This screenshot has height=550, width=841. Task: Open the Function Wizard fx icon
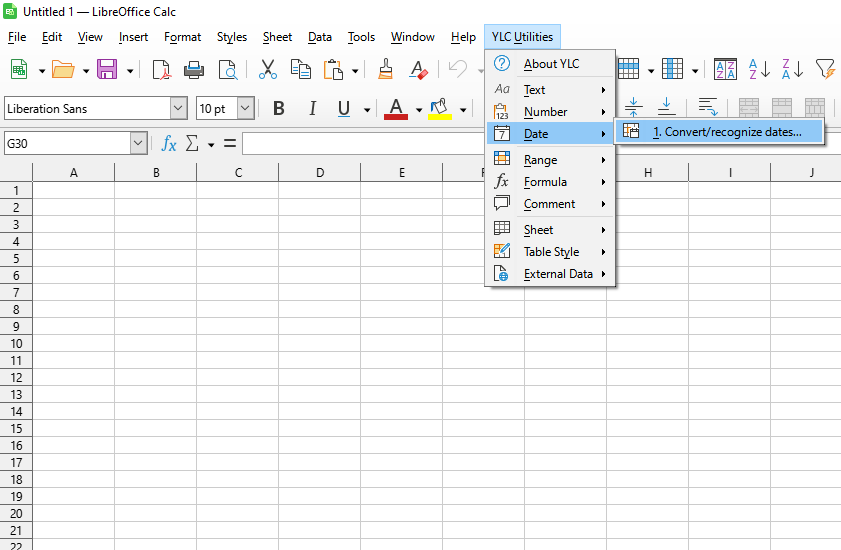tap(169, 143)
